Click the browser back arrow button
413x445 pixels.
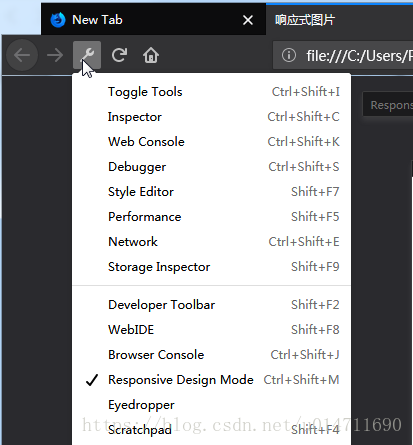(22, 55)
